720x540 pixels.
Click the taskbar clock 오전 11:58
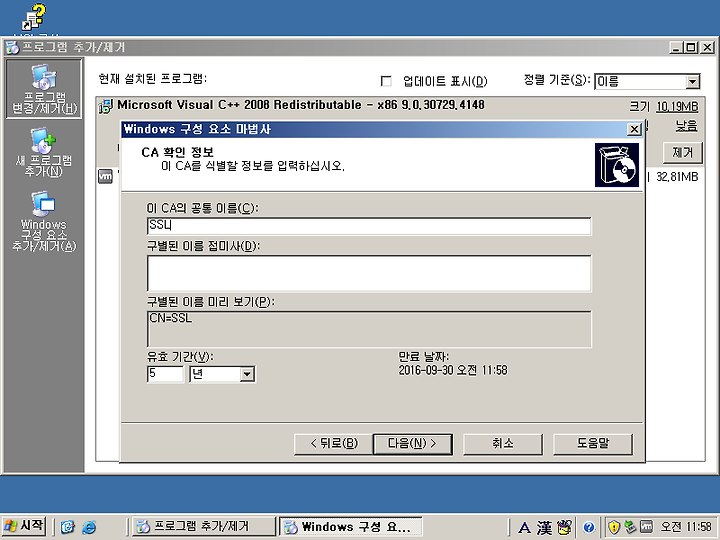686,527
